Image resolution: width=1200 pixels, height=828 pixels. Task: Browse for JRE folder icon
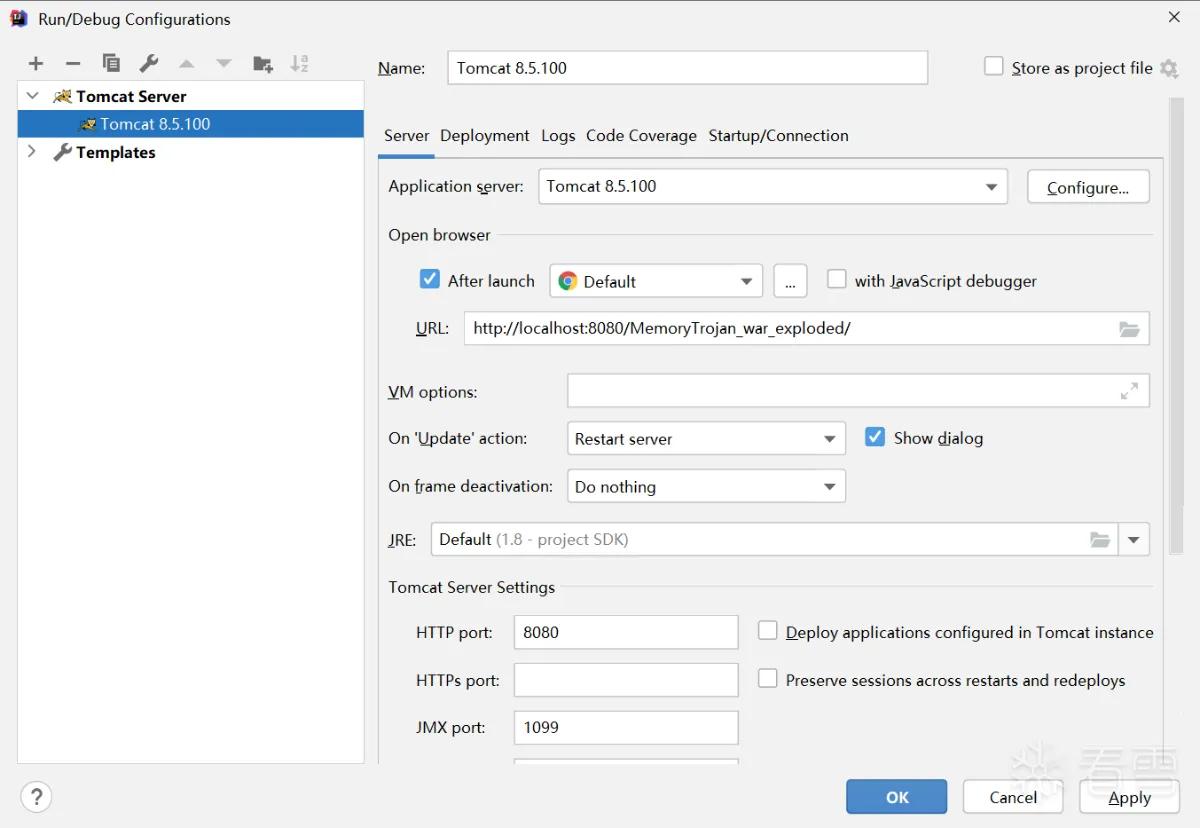click(1100, 540)
